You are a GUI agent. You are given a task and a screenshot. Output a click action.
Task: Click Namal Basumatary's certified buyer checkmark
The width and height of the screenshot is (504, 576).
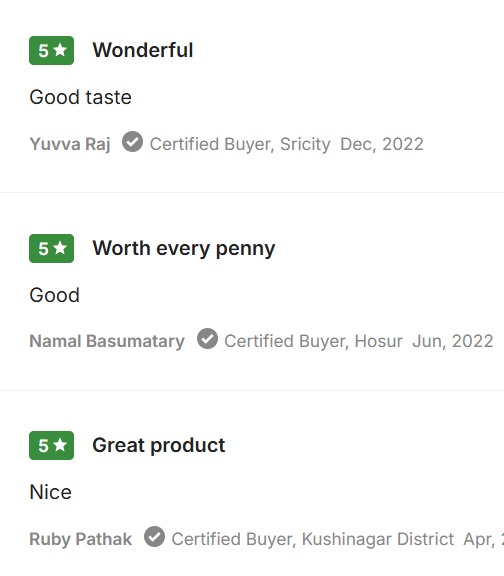[x=207, y=339]
